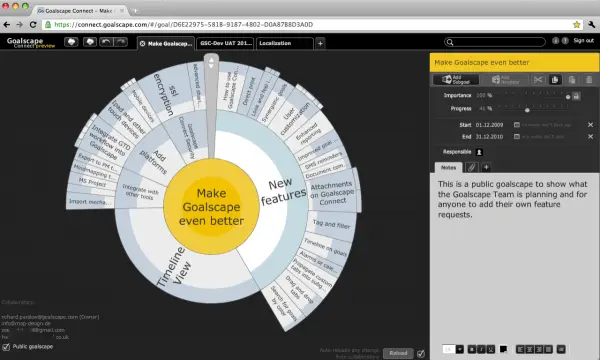Screen dimensions: 600x360
Task: Add a new goalscape tab with the plus button
Action: (320, 44)
